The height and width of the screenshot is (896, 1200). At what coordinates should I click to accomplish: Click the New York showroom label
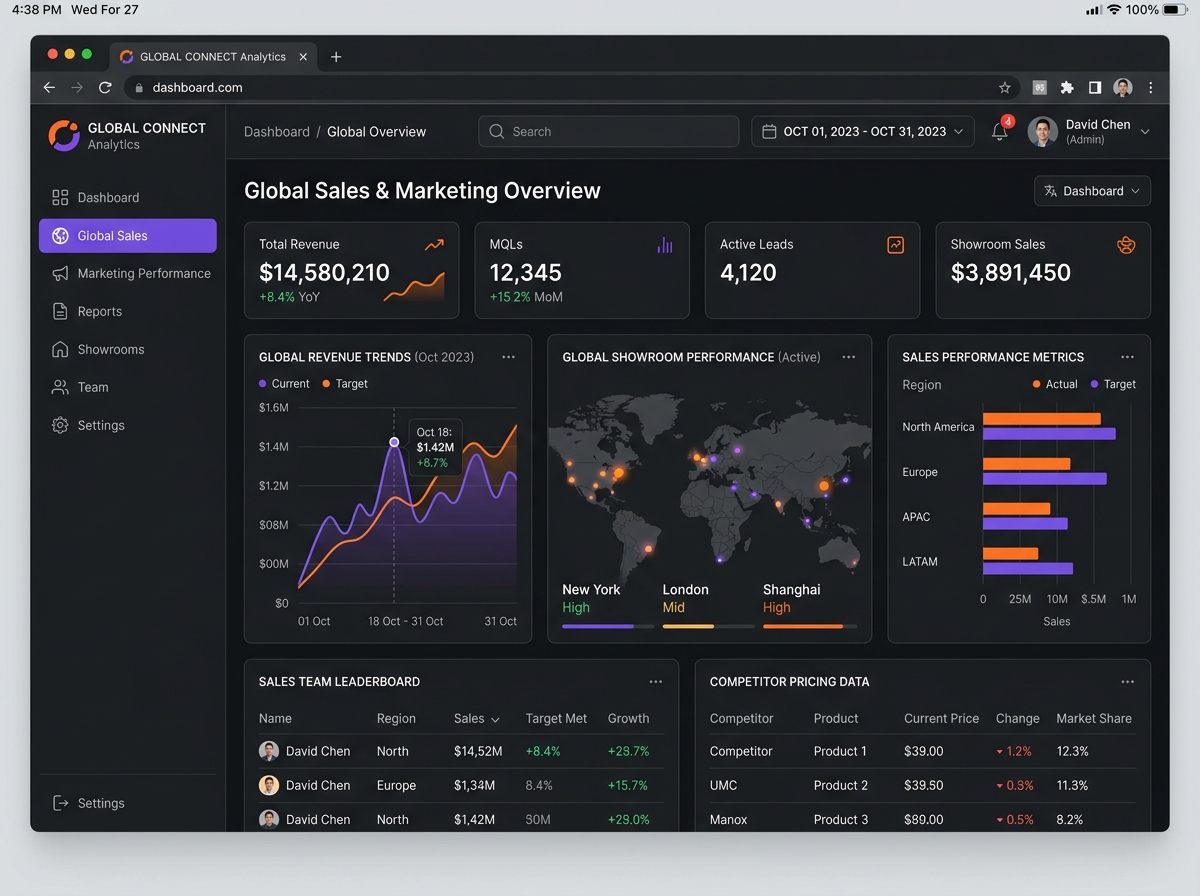(x=591, y=590)
